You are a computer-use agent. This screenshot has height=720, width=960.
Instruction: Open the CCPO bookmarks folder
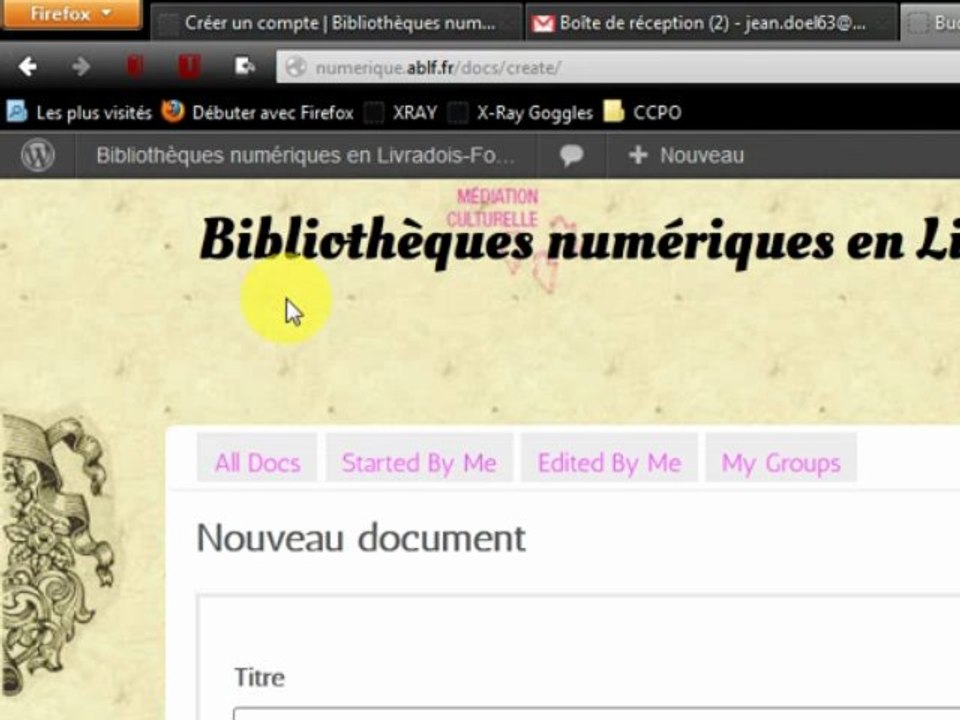coord(642,112)
